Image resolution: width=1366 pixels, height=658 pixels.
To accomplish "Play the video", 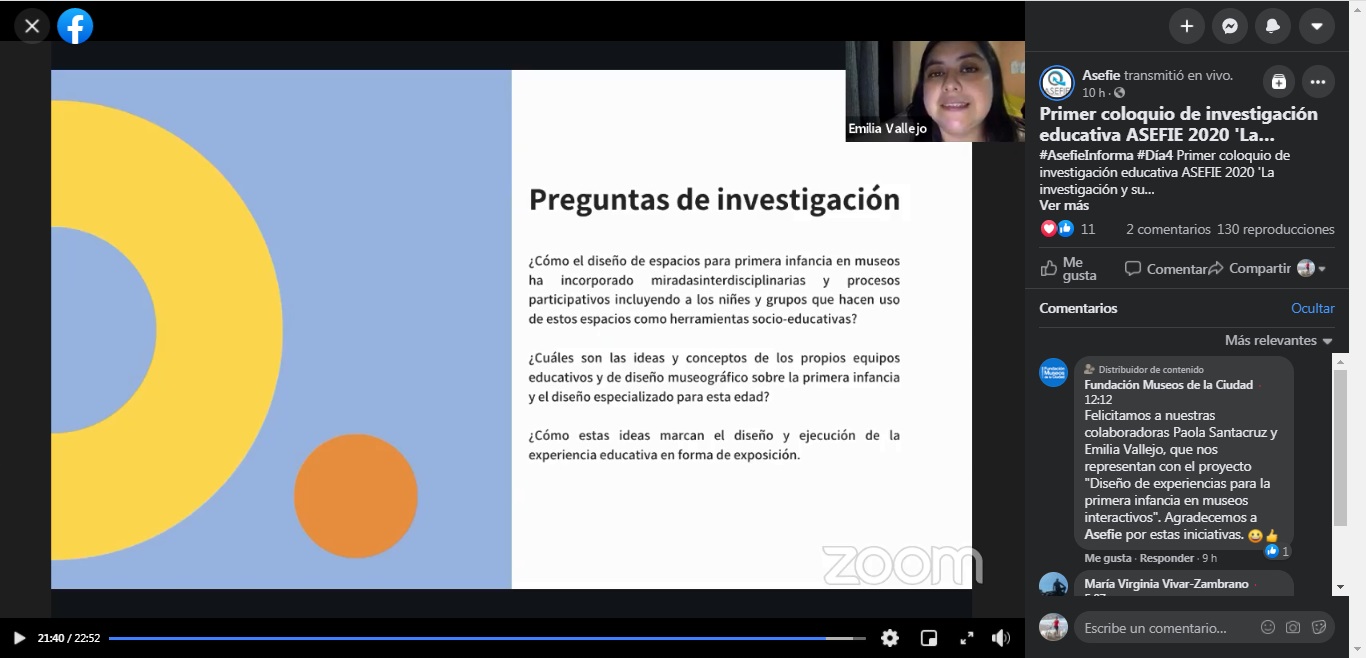I will tap(19, 638).
